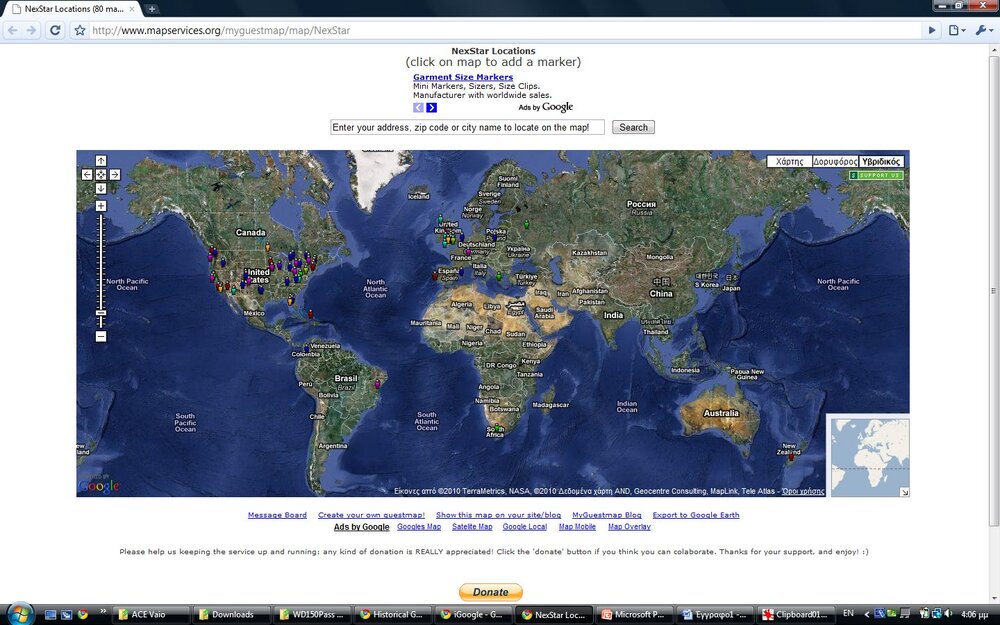Pan the map up using the arrow control
This screenshot has height=625, width=1000.
[101, 160]
